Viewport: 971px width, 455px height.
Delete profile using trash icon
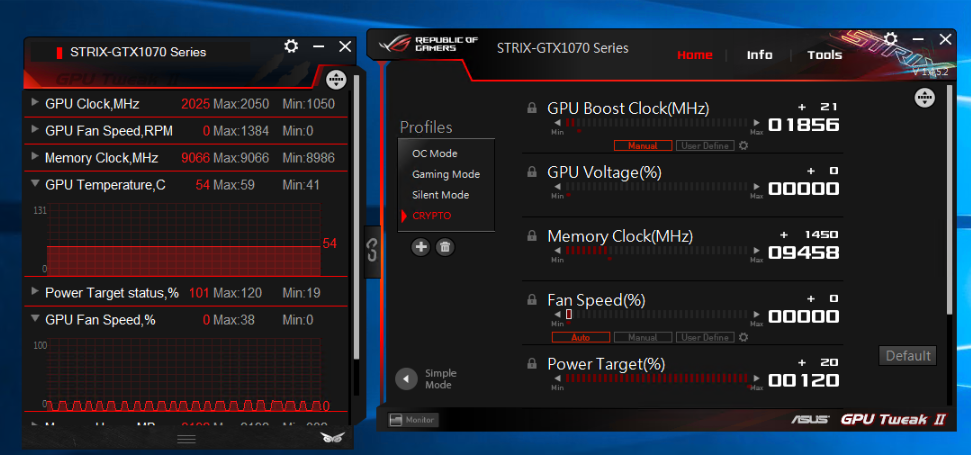(445, 246)
